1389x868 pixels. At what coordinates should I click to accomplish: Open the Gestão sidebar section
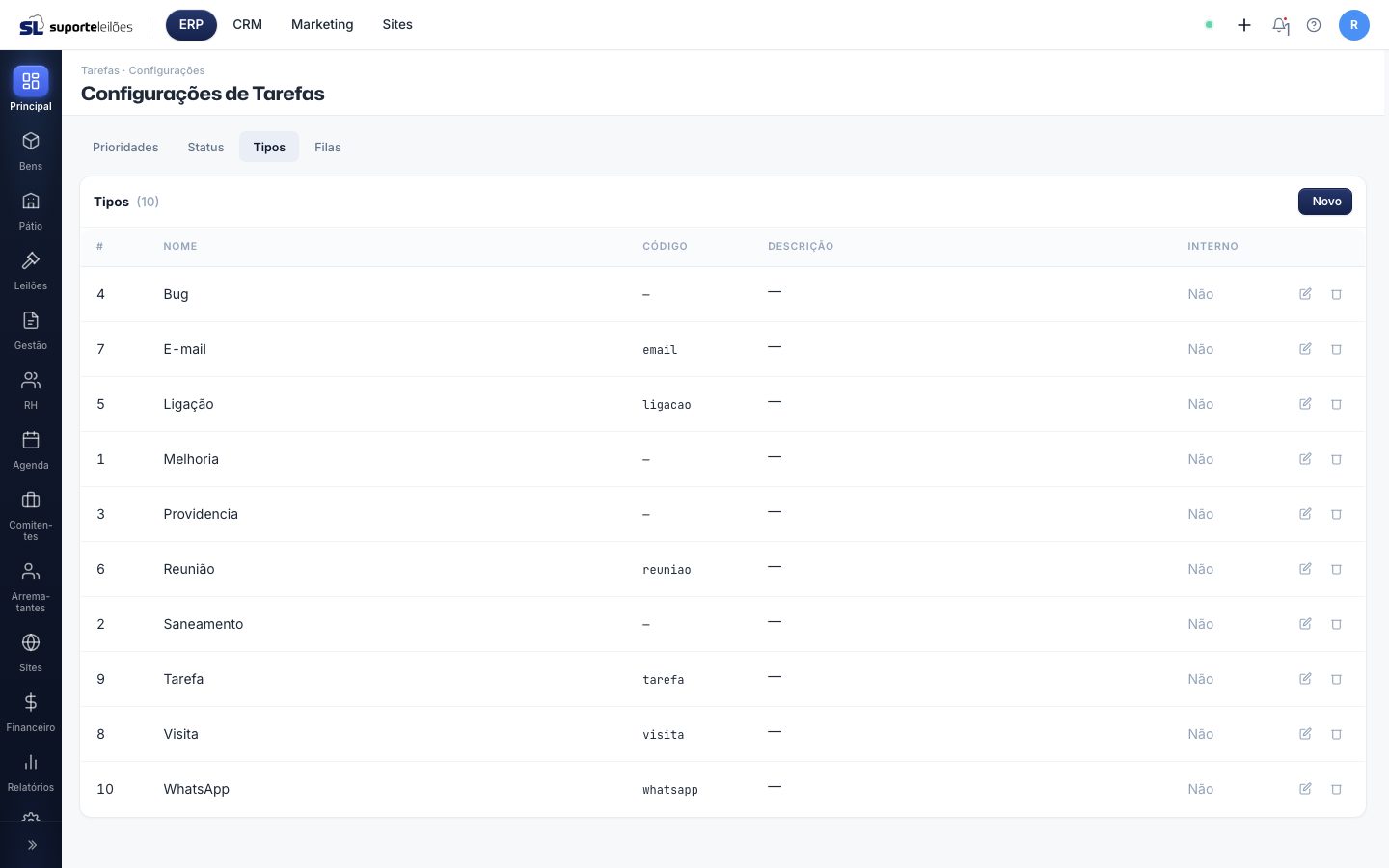tap(31, 331)
